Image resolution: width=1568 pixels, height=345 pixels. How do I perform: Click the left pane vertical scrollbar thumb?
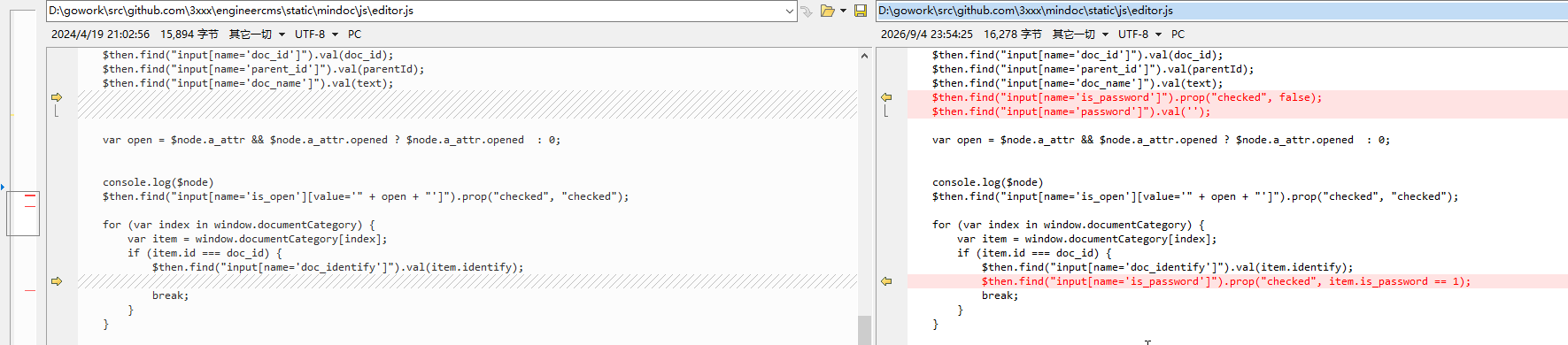[864, 330]
